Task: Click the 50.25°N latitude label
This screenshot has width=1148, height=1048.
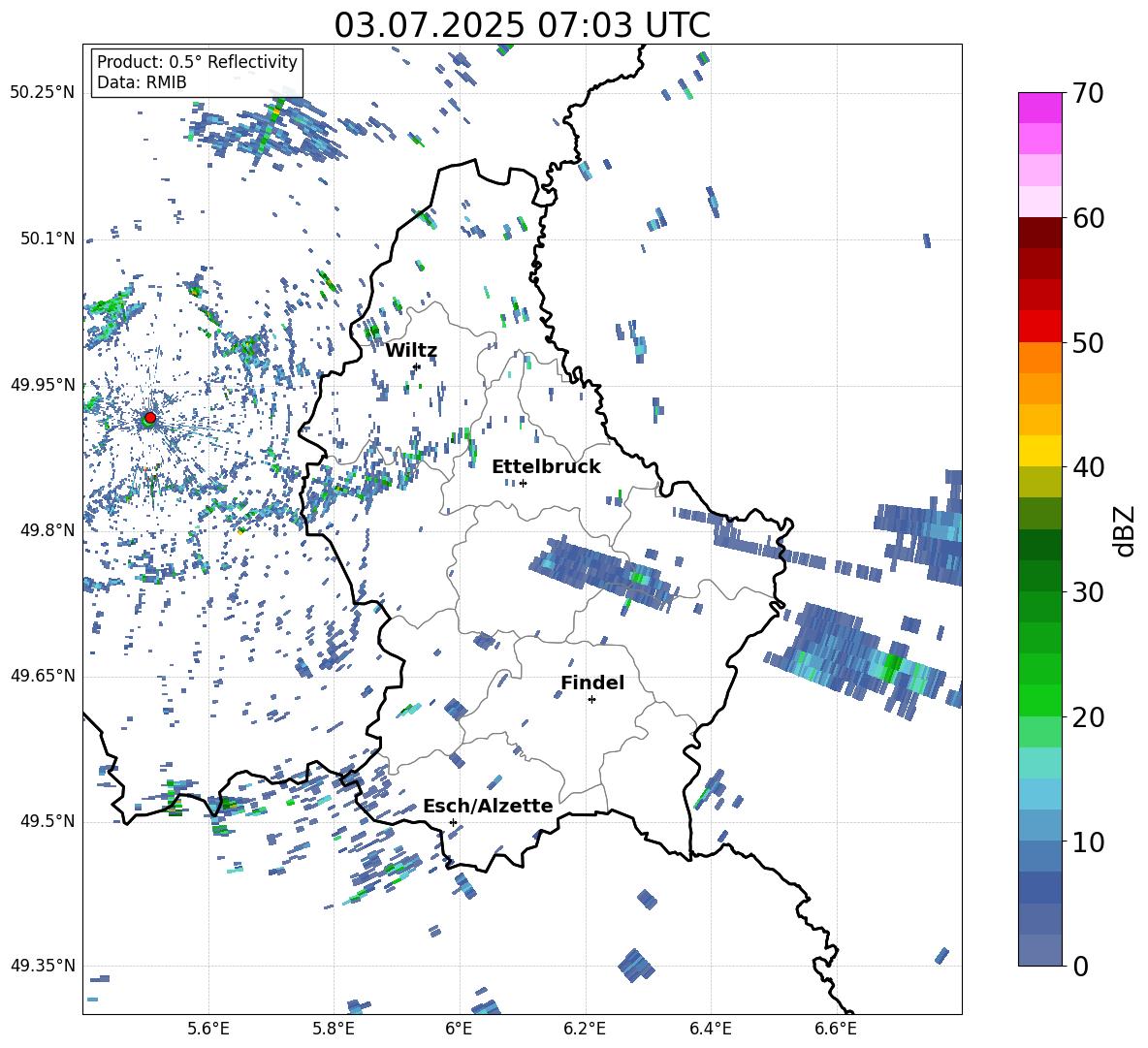Action: click(x=43, y=93)
